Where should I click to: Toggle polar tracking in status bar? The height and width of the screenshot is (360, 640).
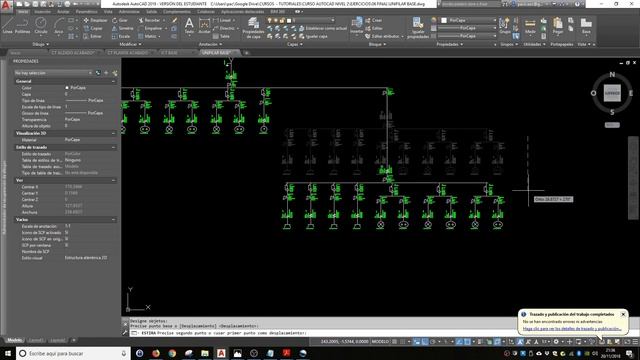coord(433,342)
